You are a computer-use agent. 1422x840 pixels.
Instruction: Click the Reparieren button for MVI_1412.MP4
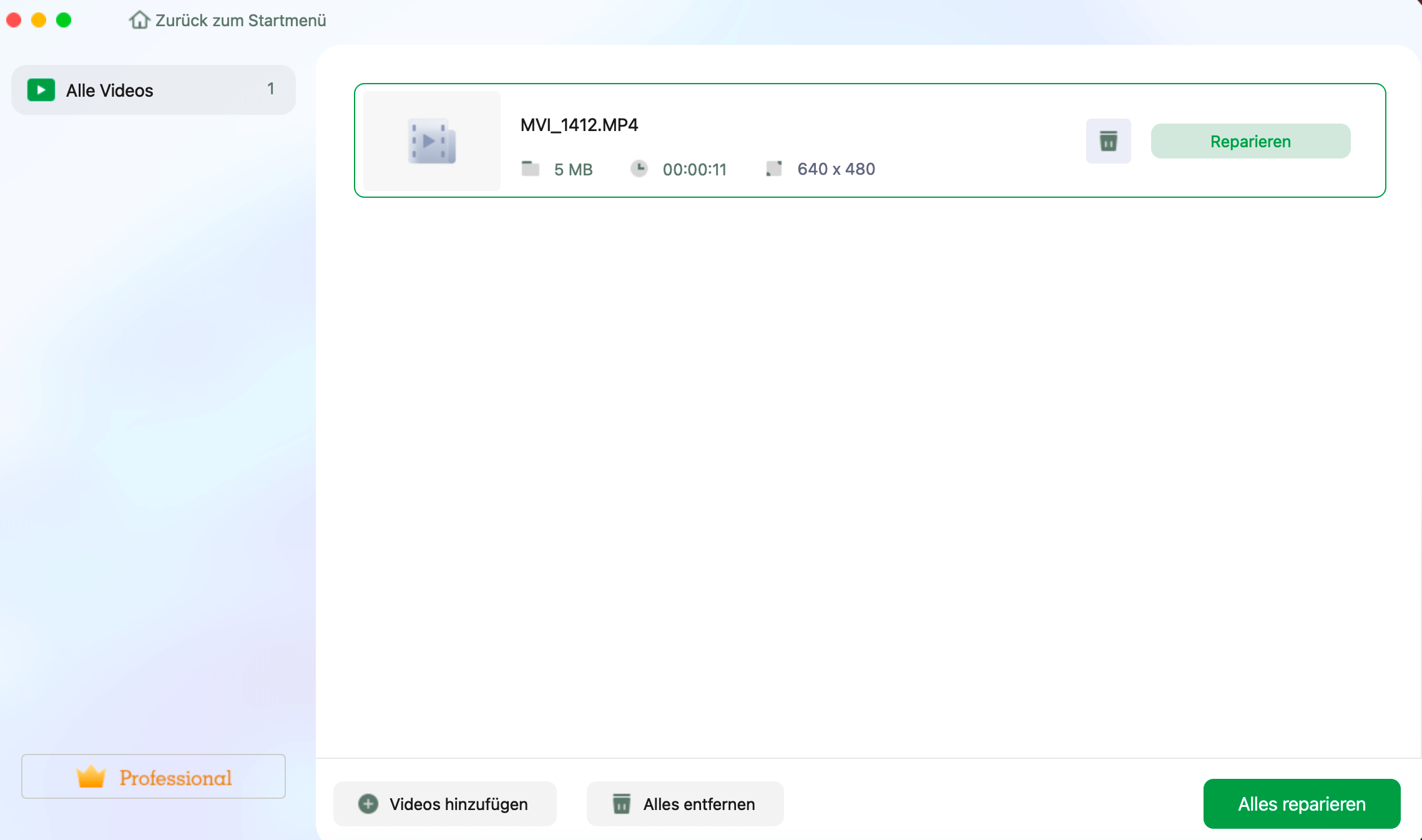[x=1251, y=141]
